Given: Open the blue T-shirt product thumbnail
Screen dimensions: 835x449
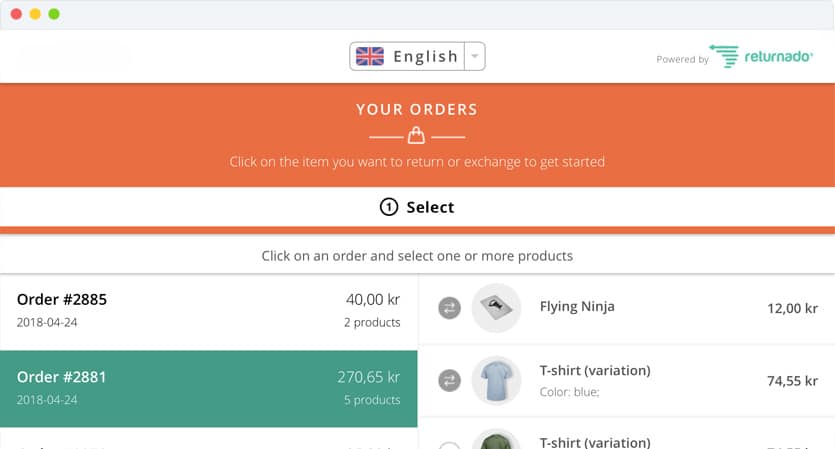Looking at the screenshot, I should coord(496,380).
